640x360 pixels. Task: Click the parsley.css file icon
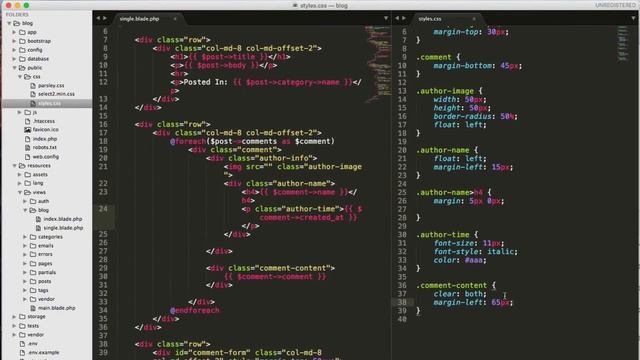pos(33,86)
